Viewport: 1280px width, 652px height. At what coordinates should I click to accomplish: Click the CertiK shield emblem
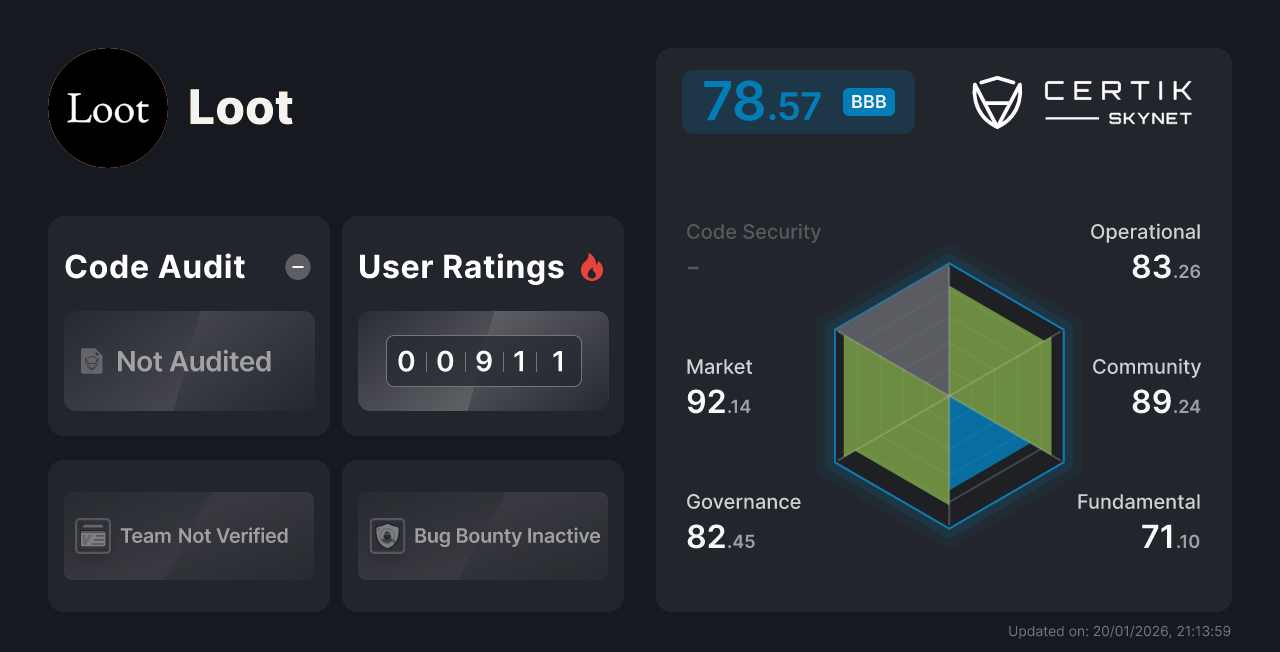pos(996,100)
